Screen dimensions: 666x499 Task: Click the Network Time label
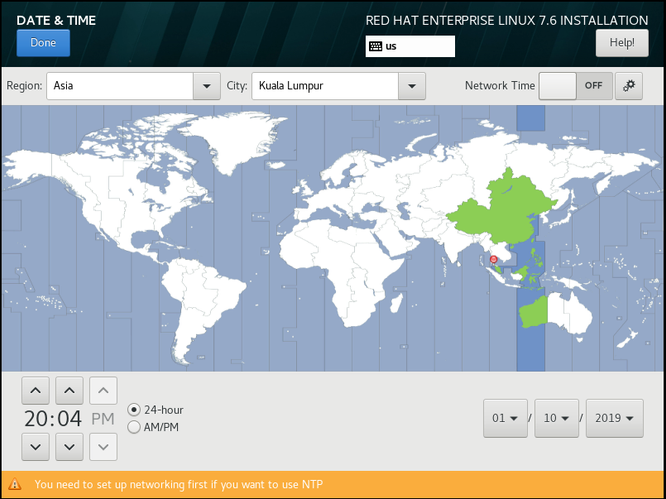tap(500, 86)
